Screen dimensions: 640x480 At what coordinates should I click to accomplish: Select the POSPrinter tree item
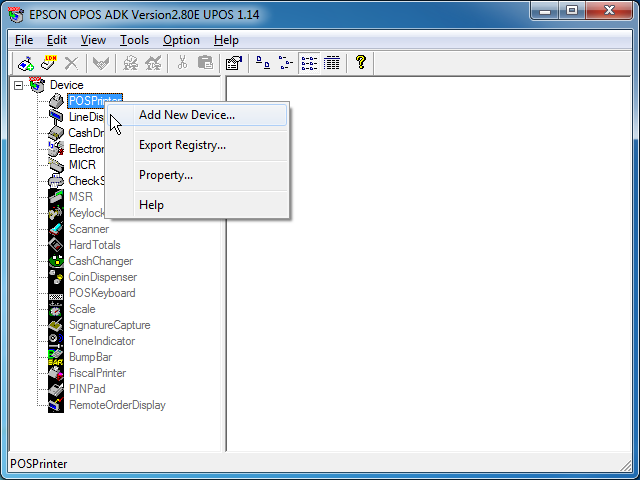pos(95,101)
